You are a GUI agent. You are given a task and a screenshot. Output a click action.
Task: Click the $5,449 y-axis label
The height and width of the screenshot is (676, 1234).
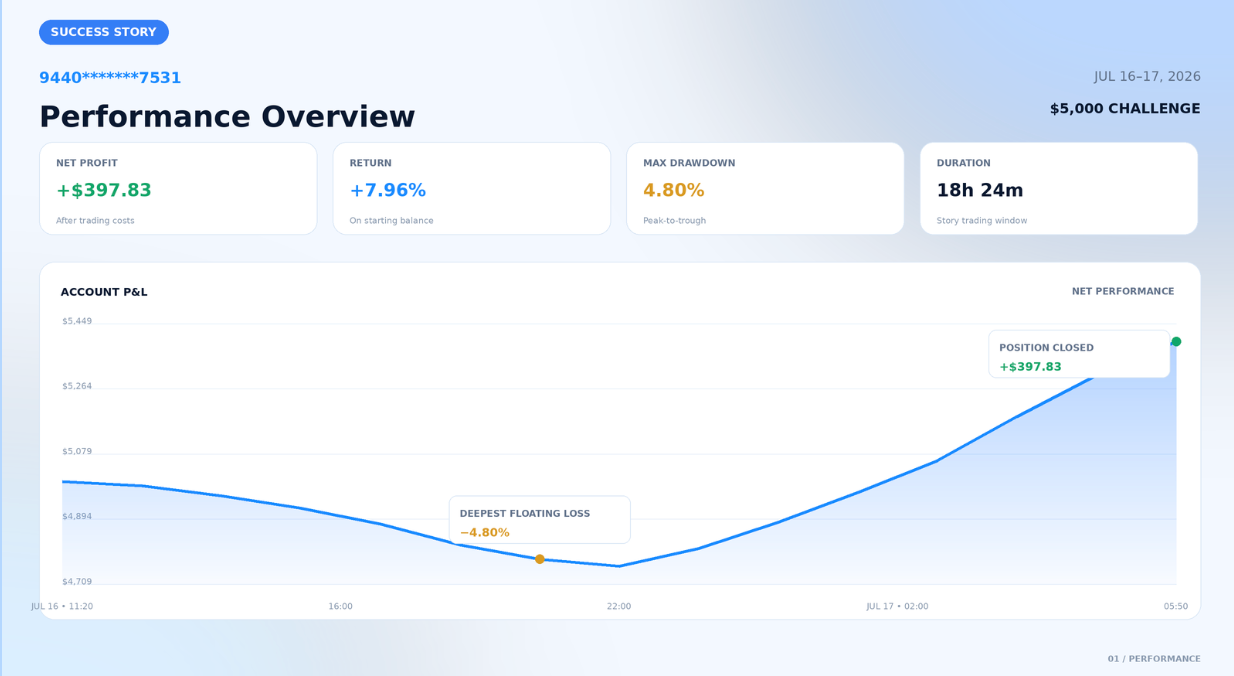(77, 322)
